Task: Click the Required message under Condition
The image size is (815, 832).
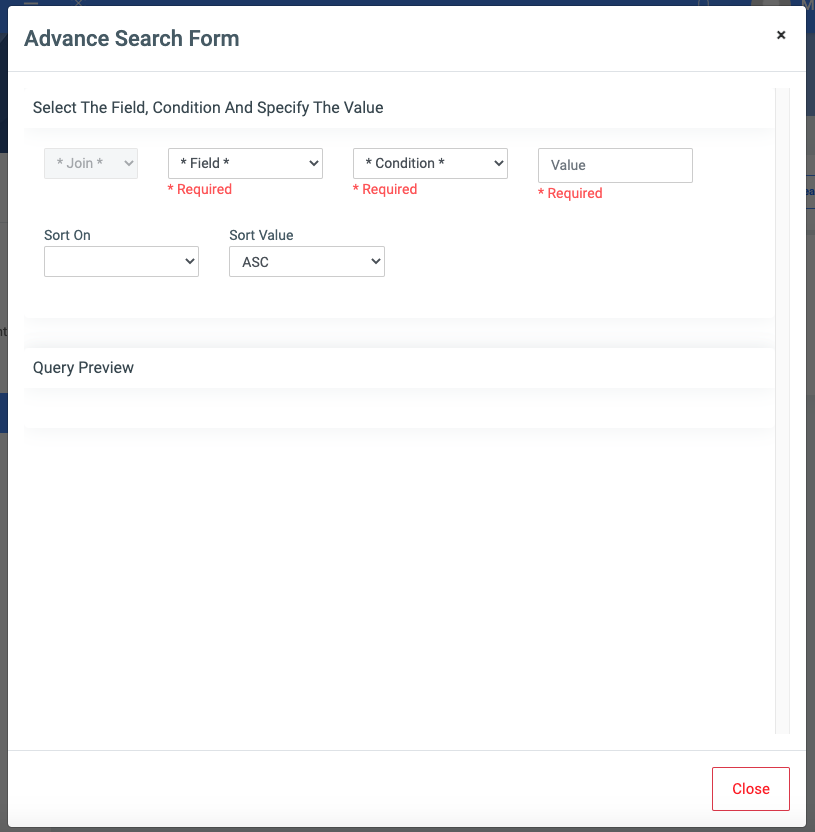Action: [385, 190]
